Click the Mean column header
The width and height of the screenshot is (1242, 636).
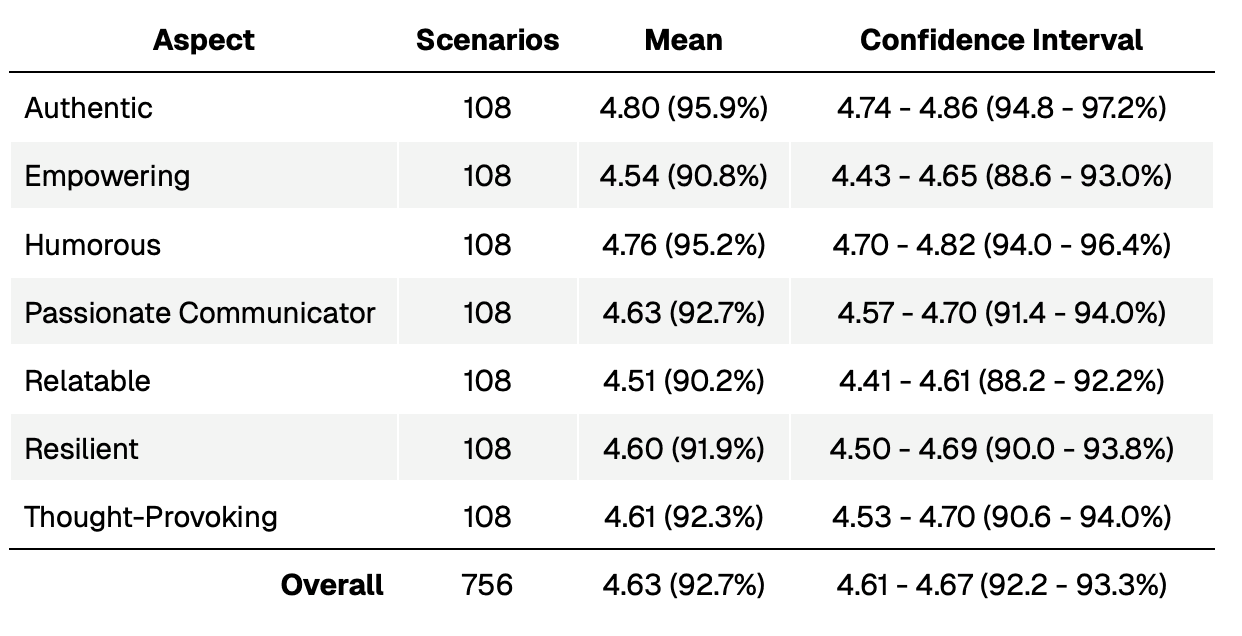tap(683, 41)
